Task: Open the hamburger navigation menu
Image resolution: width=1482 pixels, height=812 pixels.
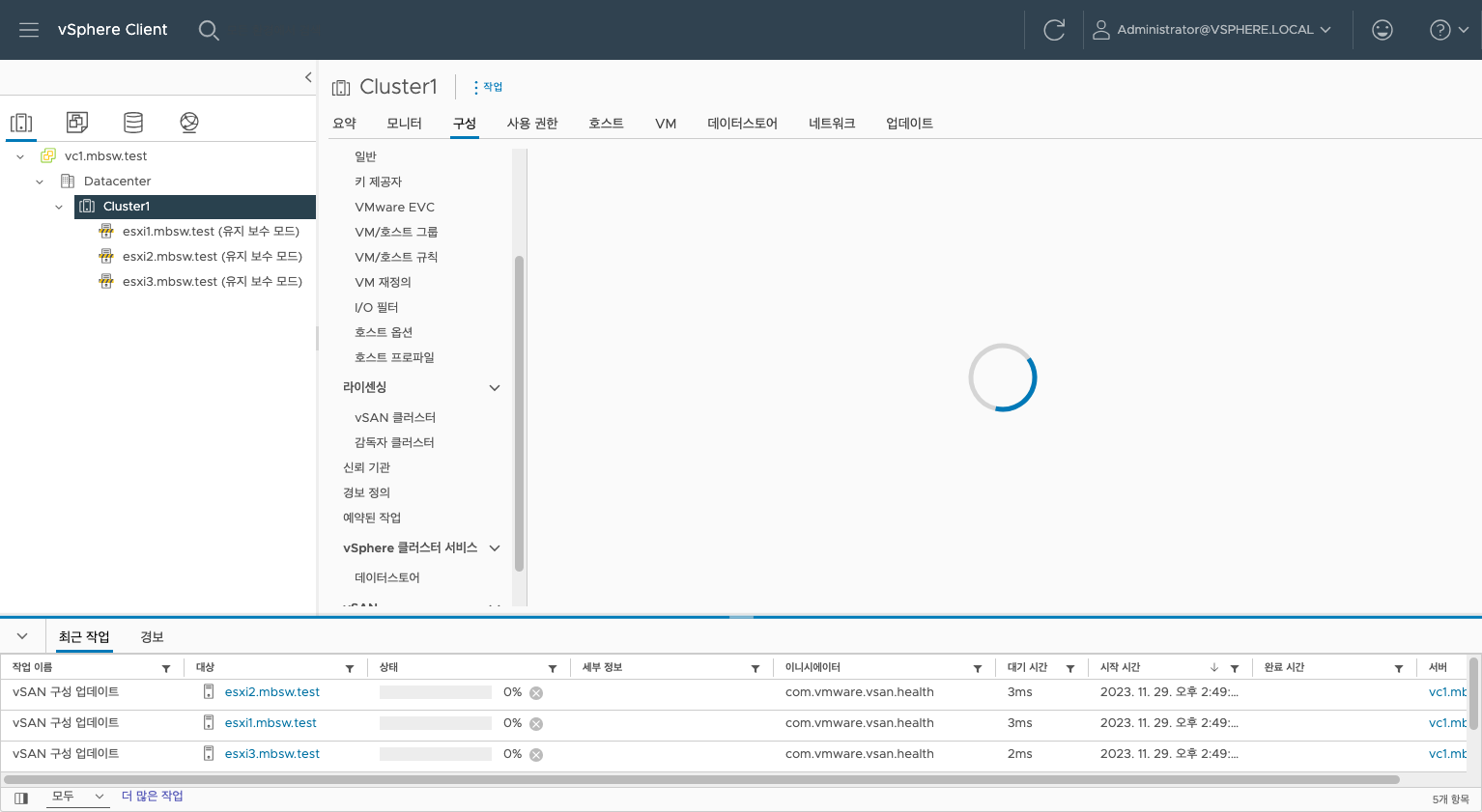Action: pyautogui.click(x=29, y=30)
